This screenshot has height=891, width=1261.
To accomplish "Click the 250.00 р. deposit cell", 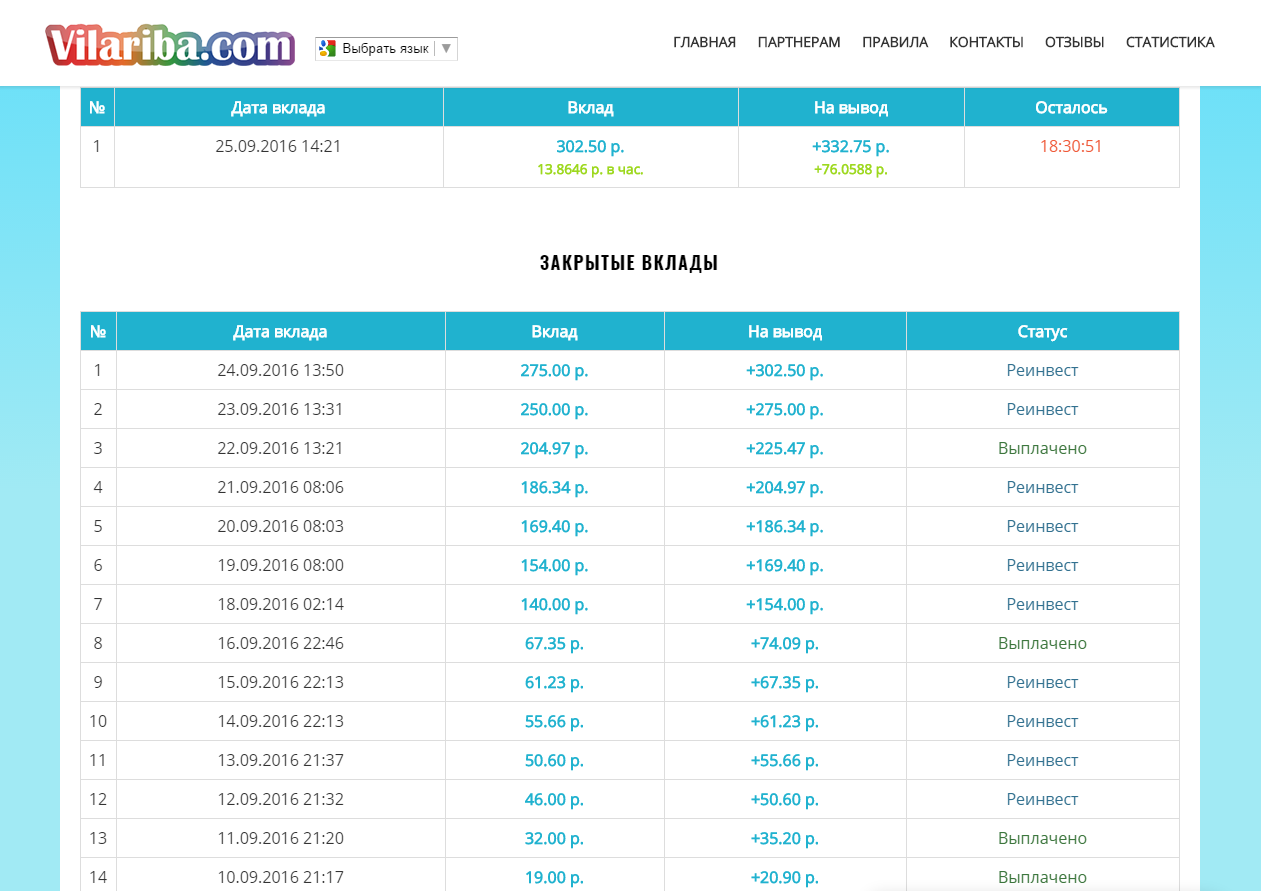I will click(554, 409).
